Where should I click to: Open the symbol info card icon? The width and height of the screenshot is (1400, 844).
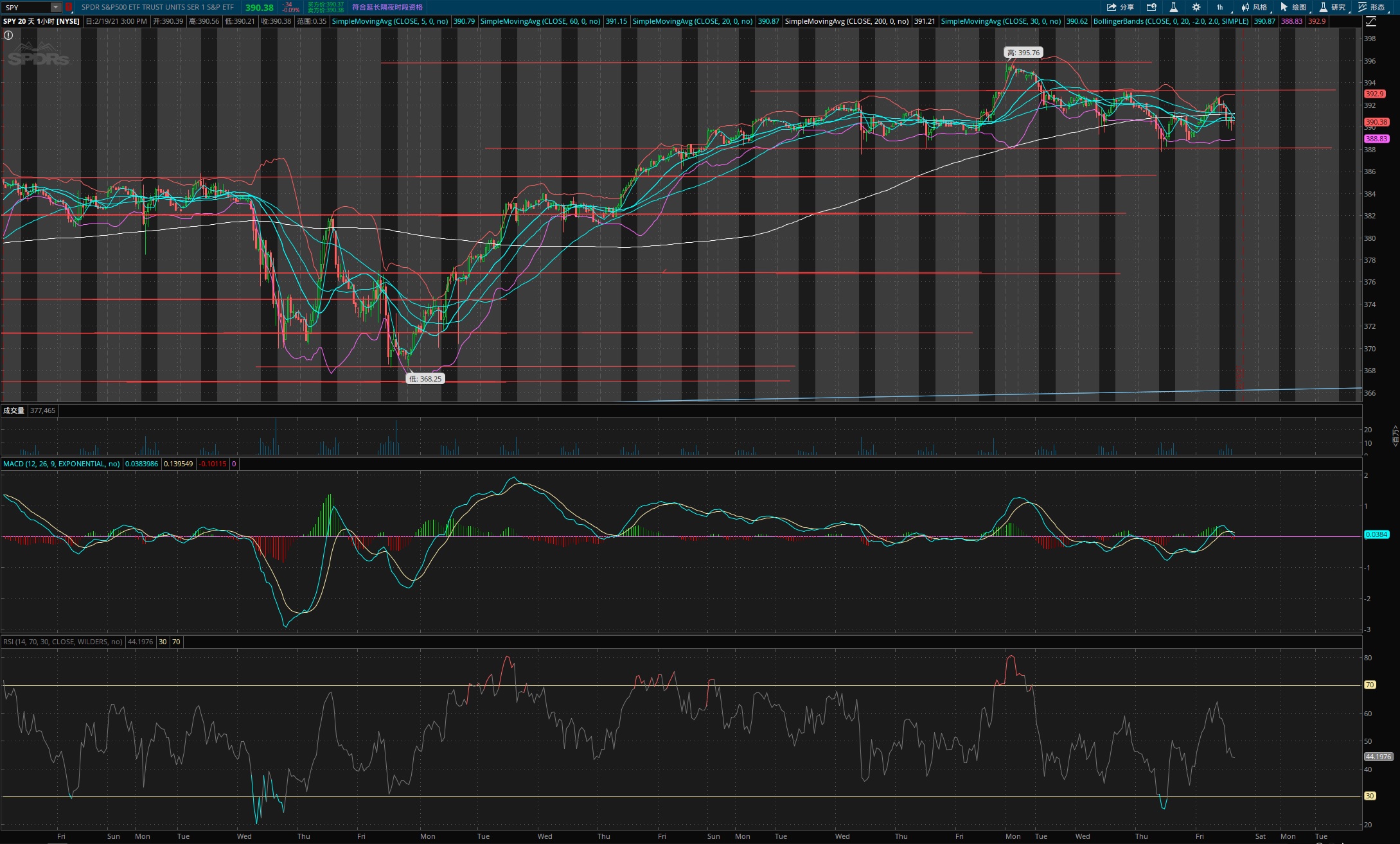[x=1151, y=7]
